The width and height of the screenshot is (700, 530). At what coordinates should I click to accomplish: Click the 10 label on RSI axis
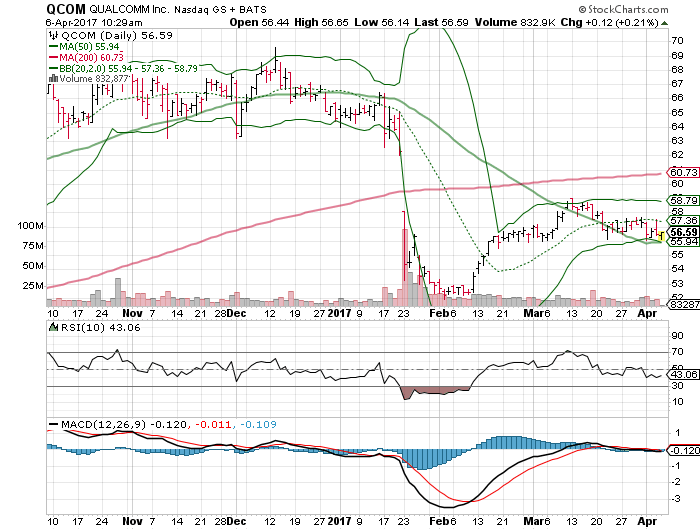677,401
